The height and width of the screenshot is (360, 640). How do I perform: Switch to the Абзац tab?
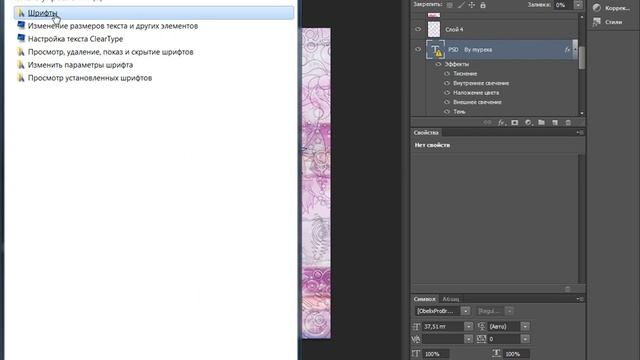pos(451,299)
